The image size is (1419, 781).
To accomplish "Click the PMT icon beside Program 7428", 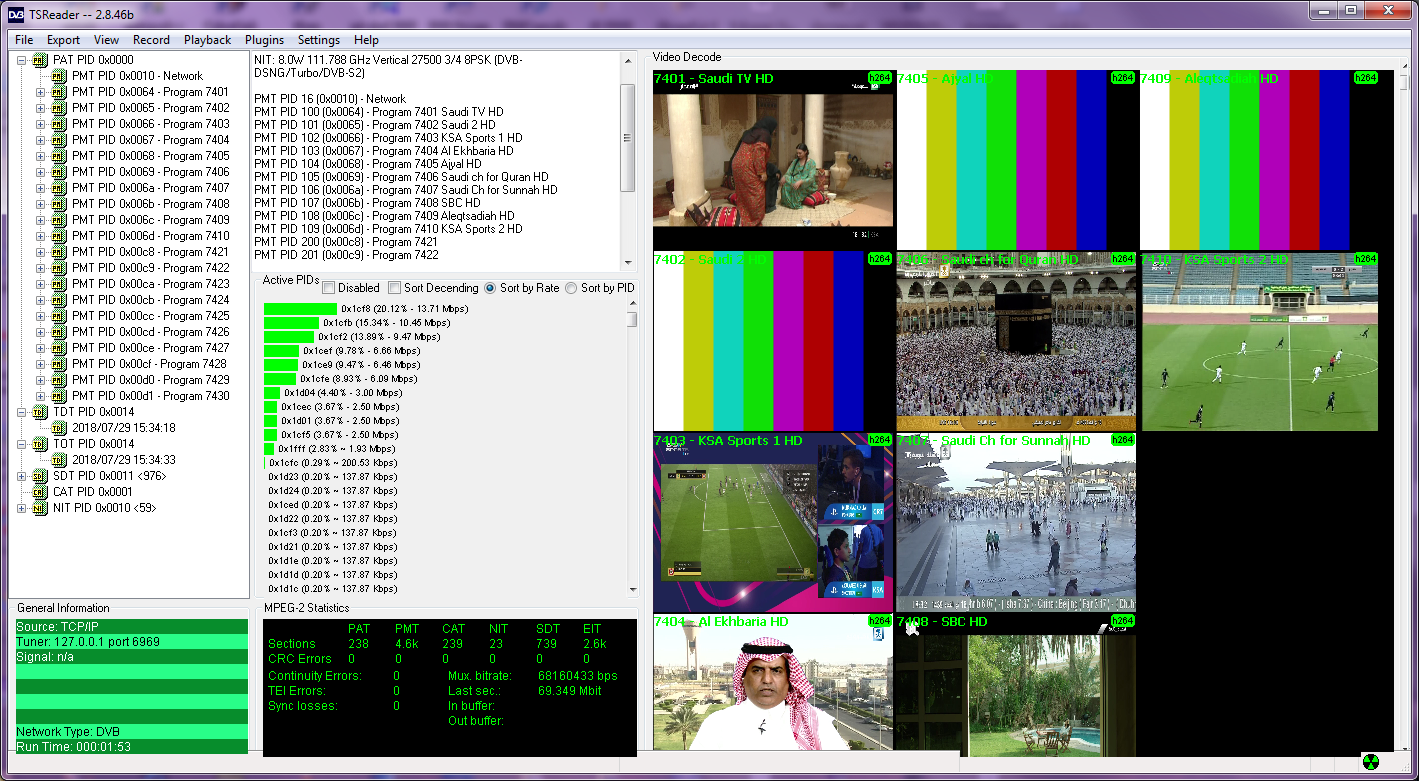I will click(59, 364).
